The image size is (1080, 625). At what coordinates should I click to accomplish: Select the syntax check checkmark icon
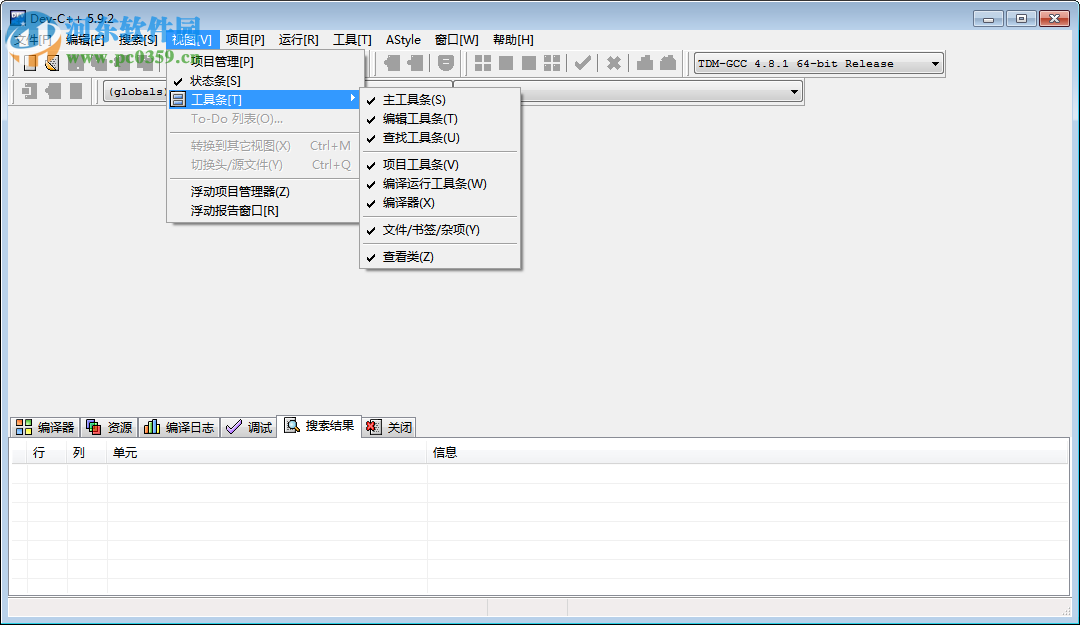point(583,63)
